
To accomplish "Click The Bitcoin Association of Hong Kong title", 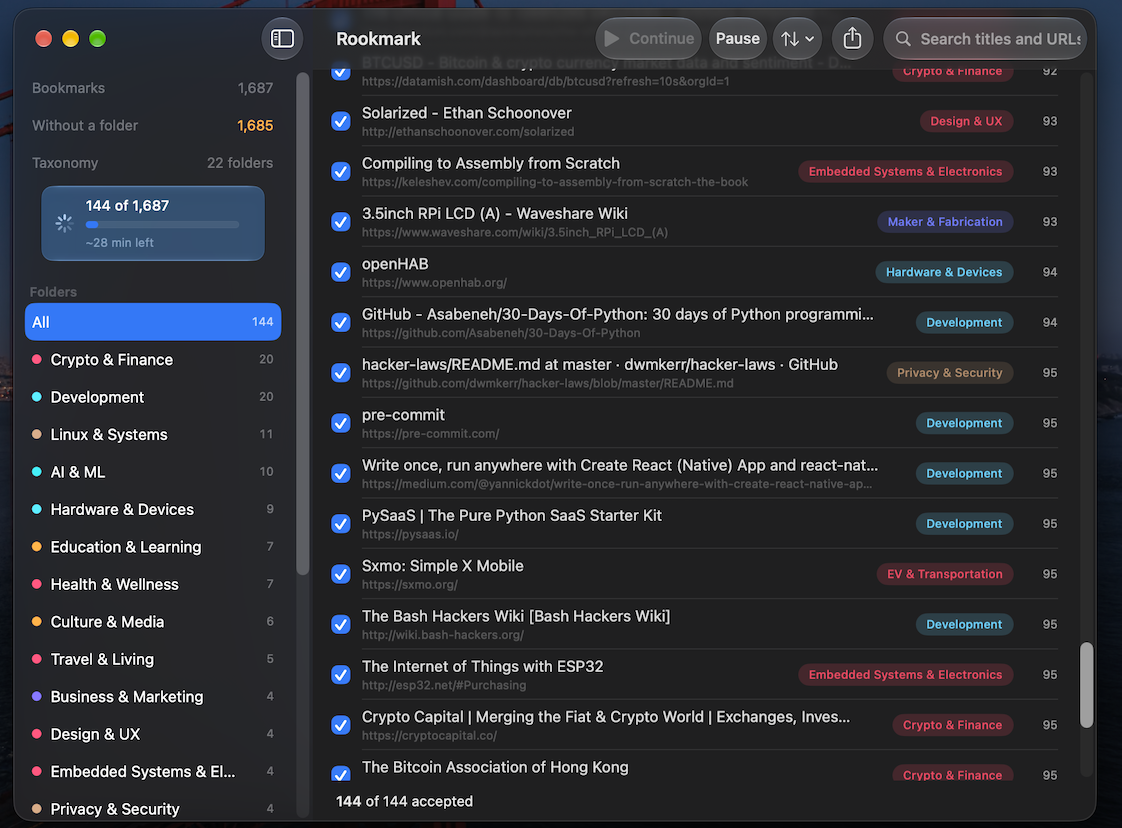I will [495, 767].
